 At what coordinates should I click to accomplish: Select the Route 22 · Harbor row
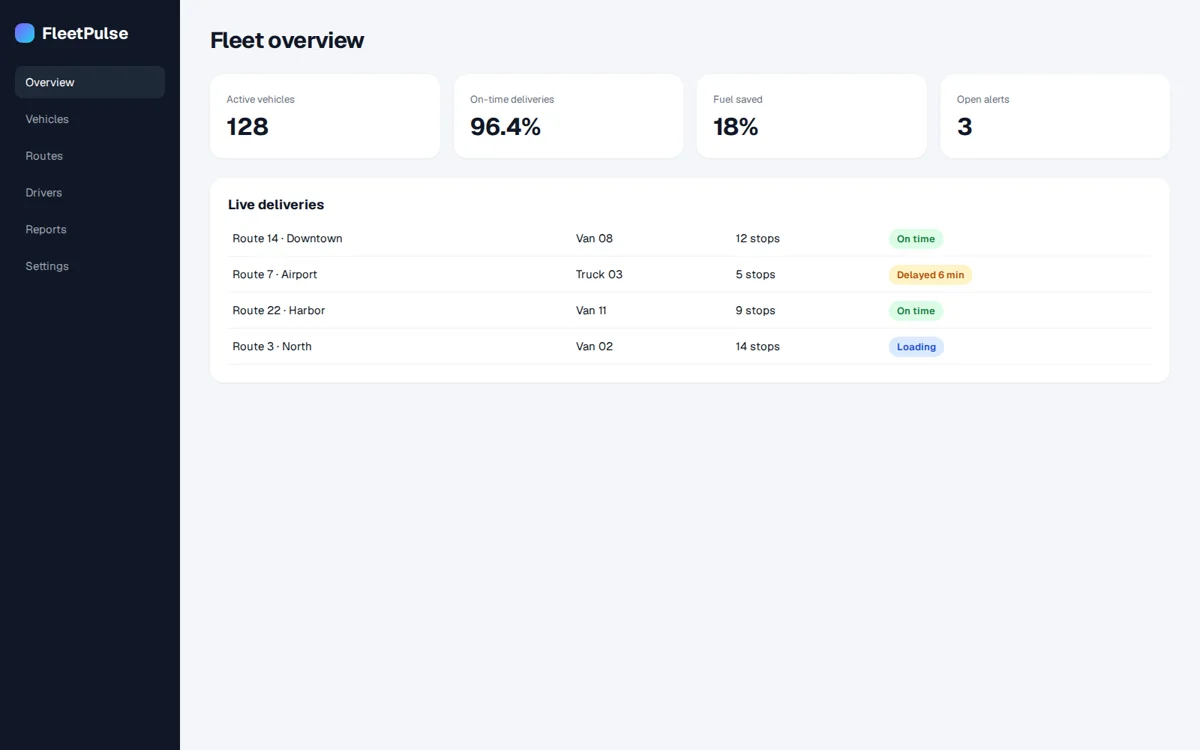(690, 311)
